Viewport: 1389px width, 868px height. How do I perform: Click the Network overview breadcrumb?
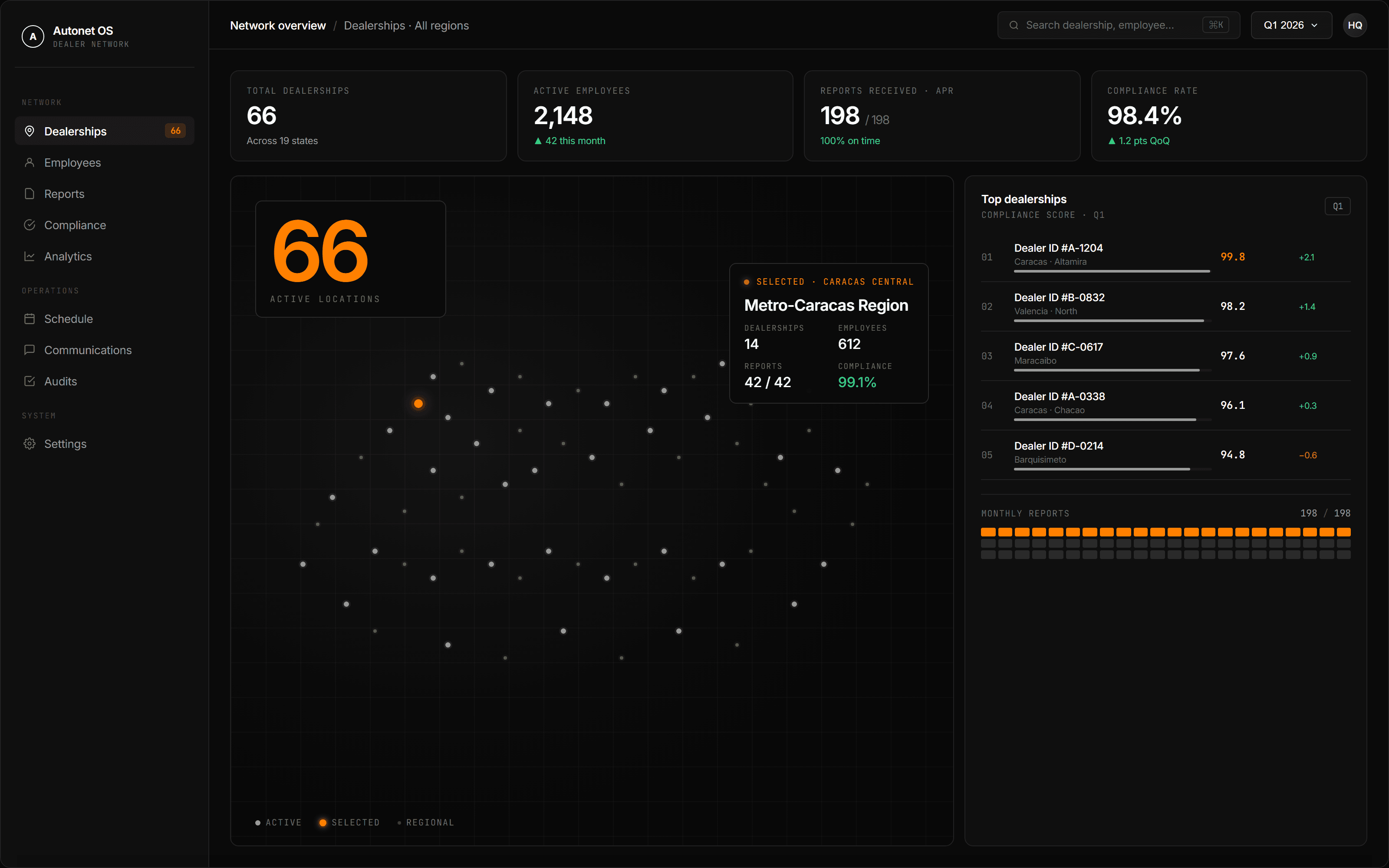pos(277,25)
